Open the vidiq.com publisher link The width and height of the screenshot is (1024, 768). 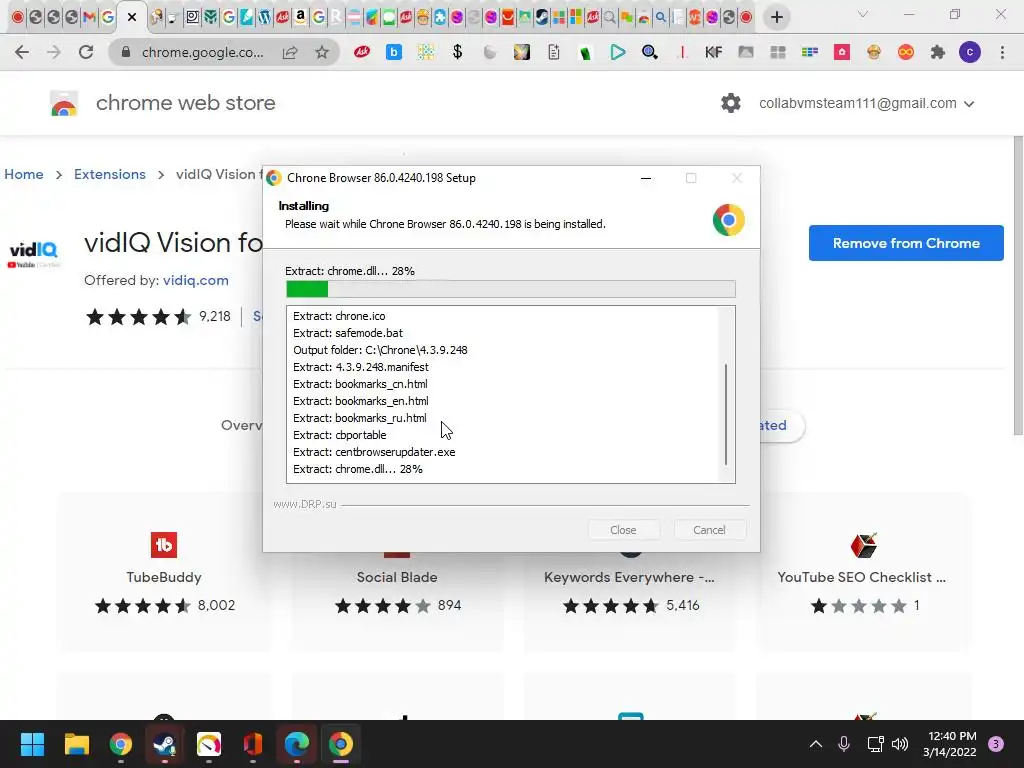[195, 280]
